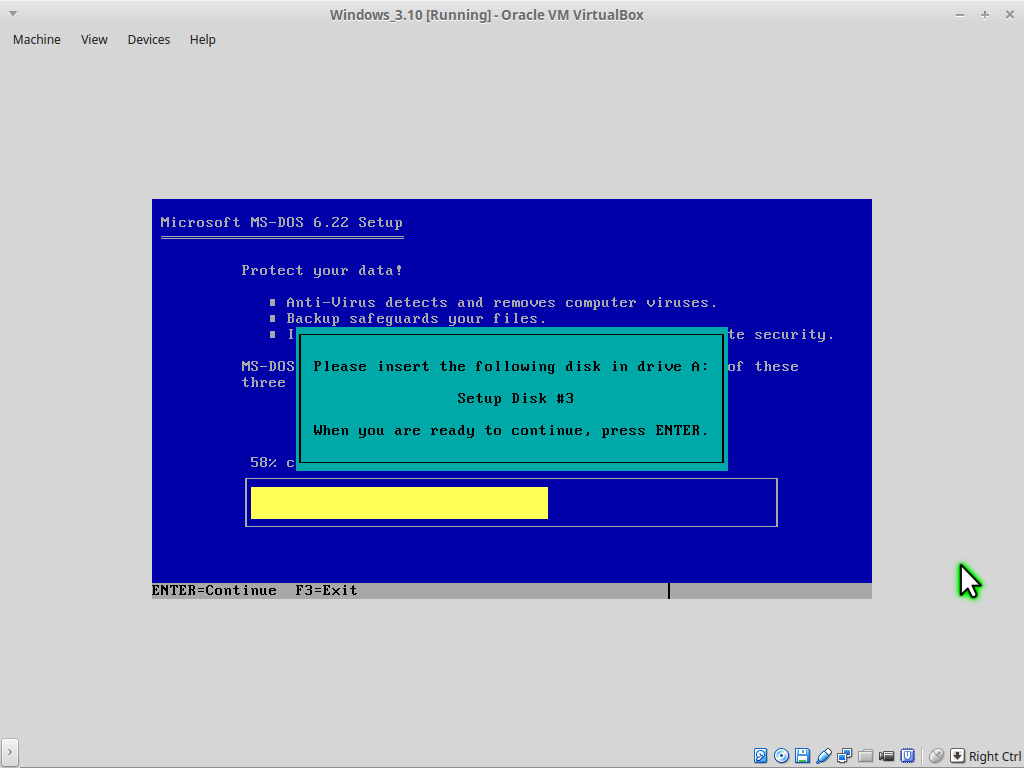Screen dimensions: 1024x768
Task: Click the optical CD drive status icon
Action: coord(782,756)
